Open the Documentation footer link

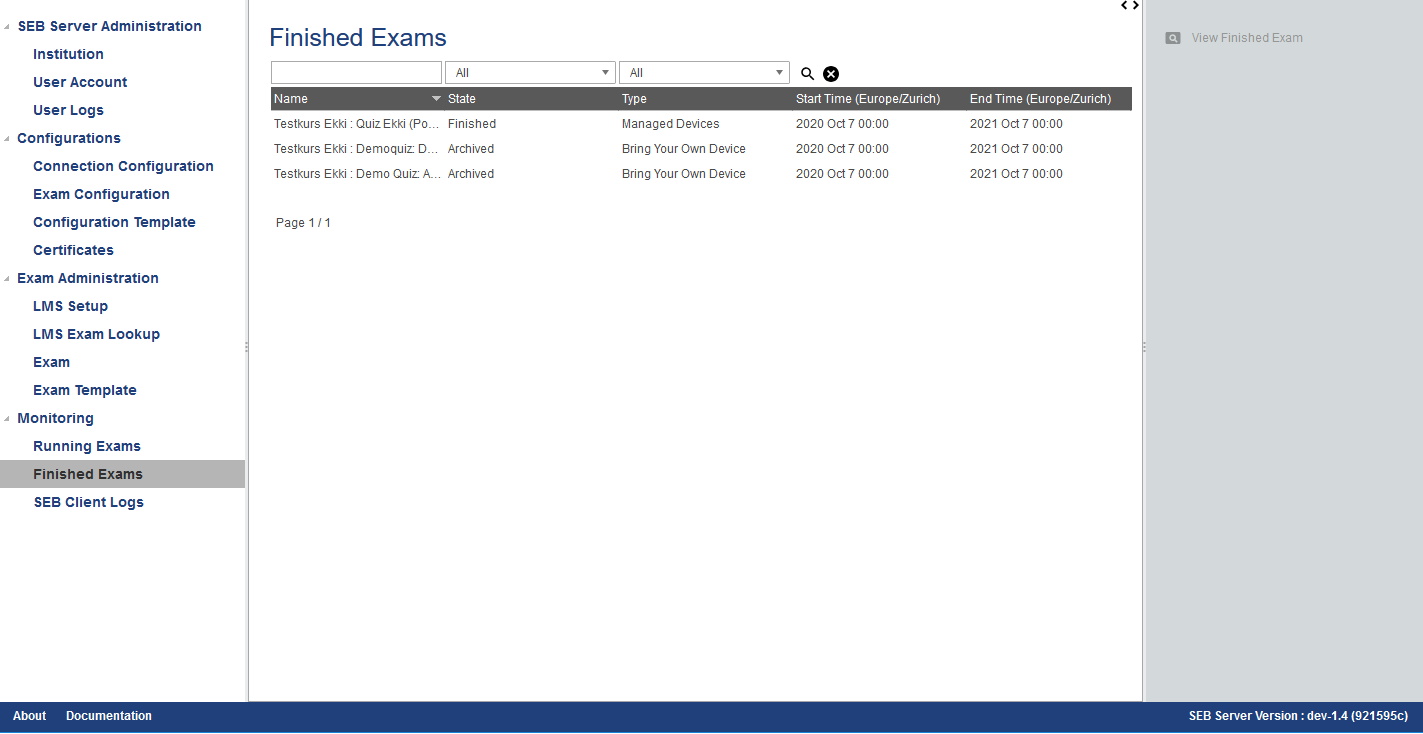point(109,716)
